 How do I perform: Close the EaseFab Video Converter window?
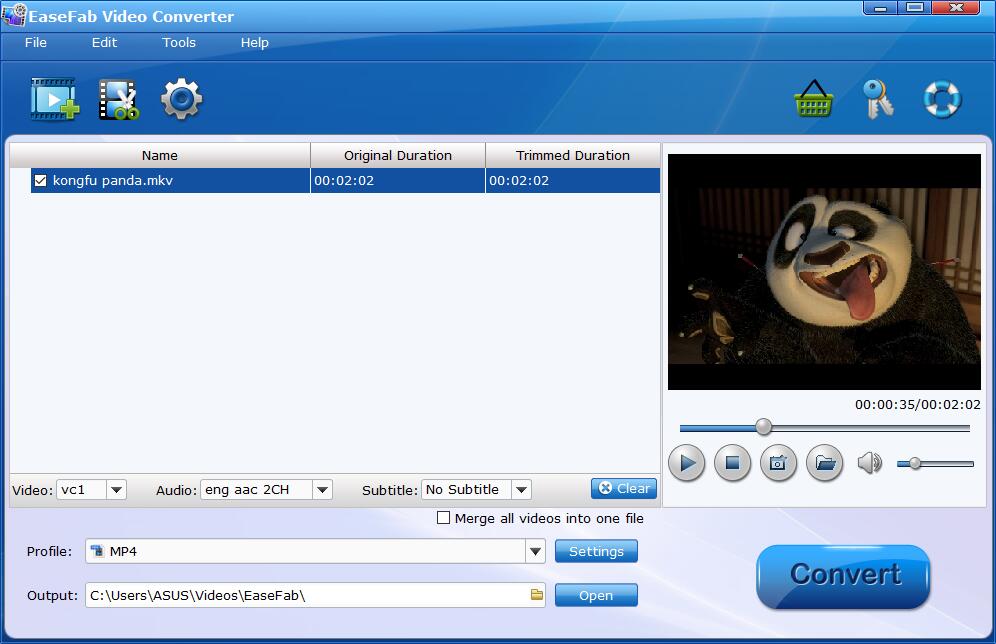pyautogui.click(x=956, y=8)
